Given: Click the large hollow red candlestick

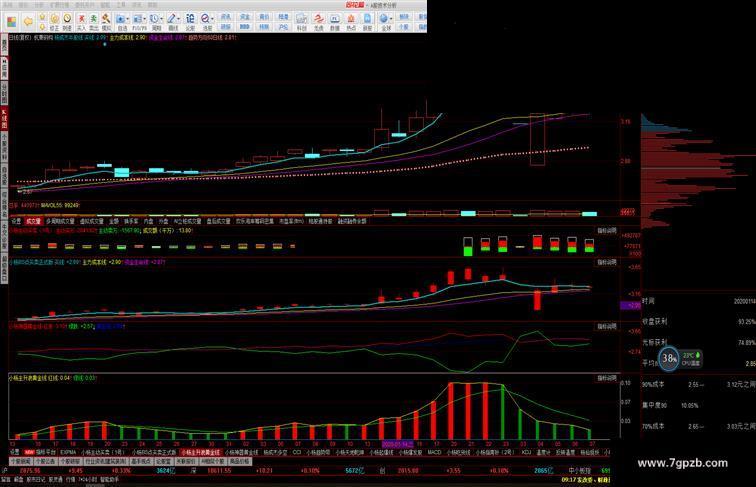Looking at the screenshot, I should click(x=537, y=140).
